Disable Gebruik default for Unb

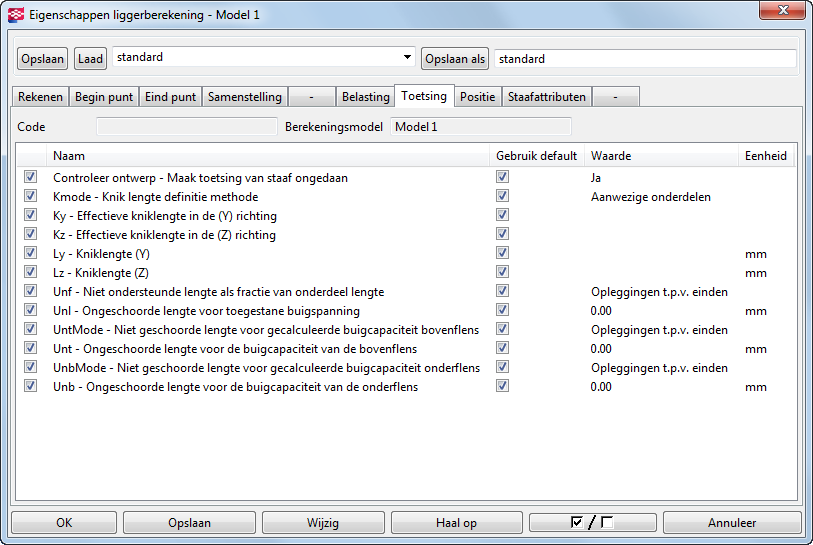502,386
